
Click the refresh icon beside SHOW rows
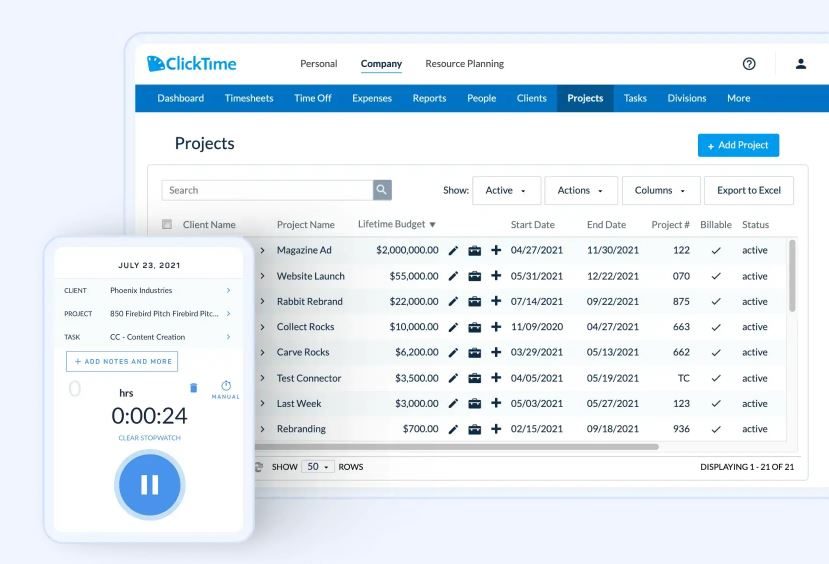coord(259,467)
